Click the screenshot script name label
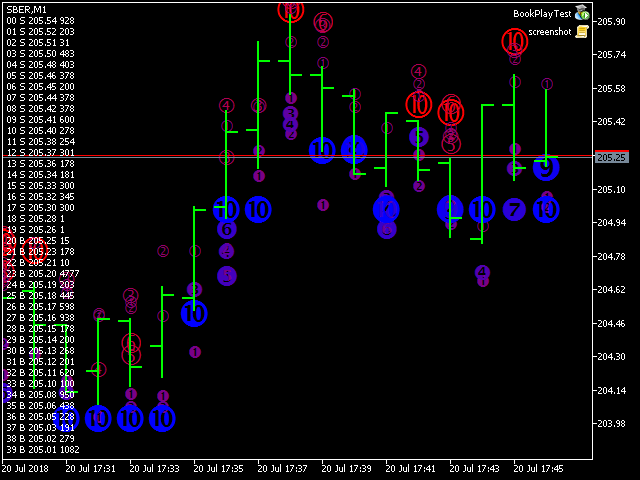The image size is (640, 480). [x=550, y=32]
